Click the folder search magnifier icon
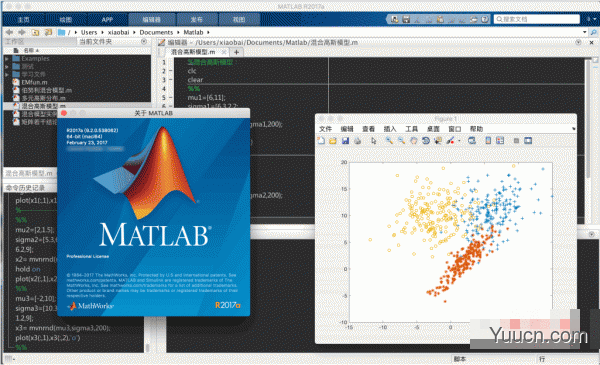Image resolution: width=600 pixels, height=365 pixels. [593, 33]
